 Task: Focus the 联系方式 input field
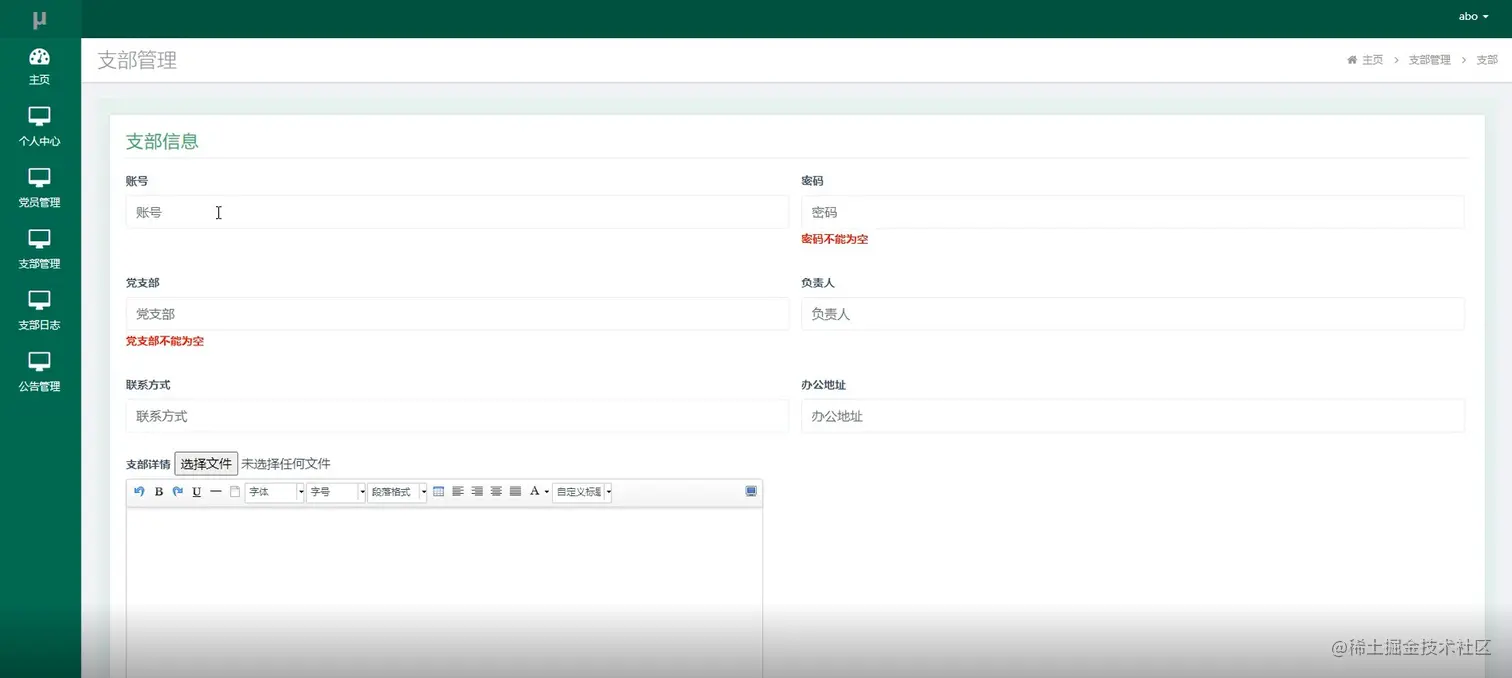coord(457,416)
